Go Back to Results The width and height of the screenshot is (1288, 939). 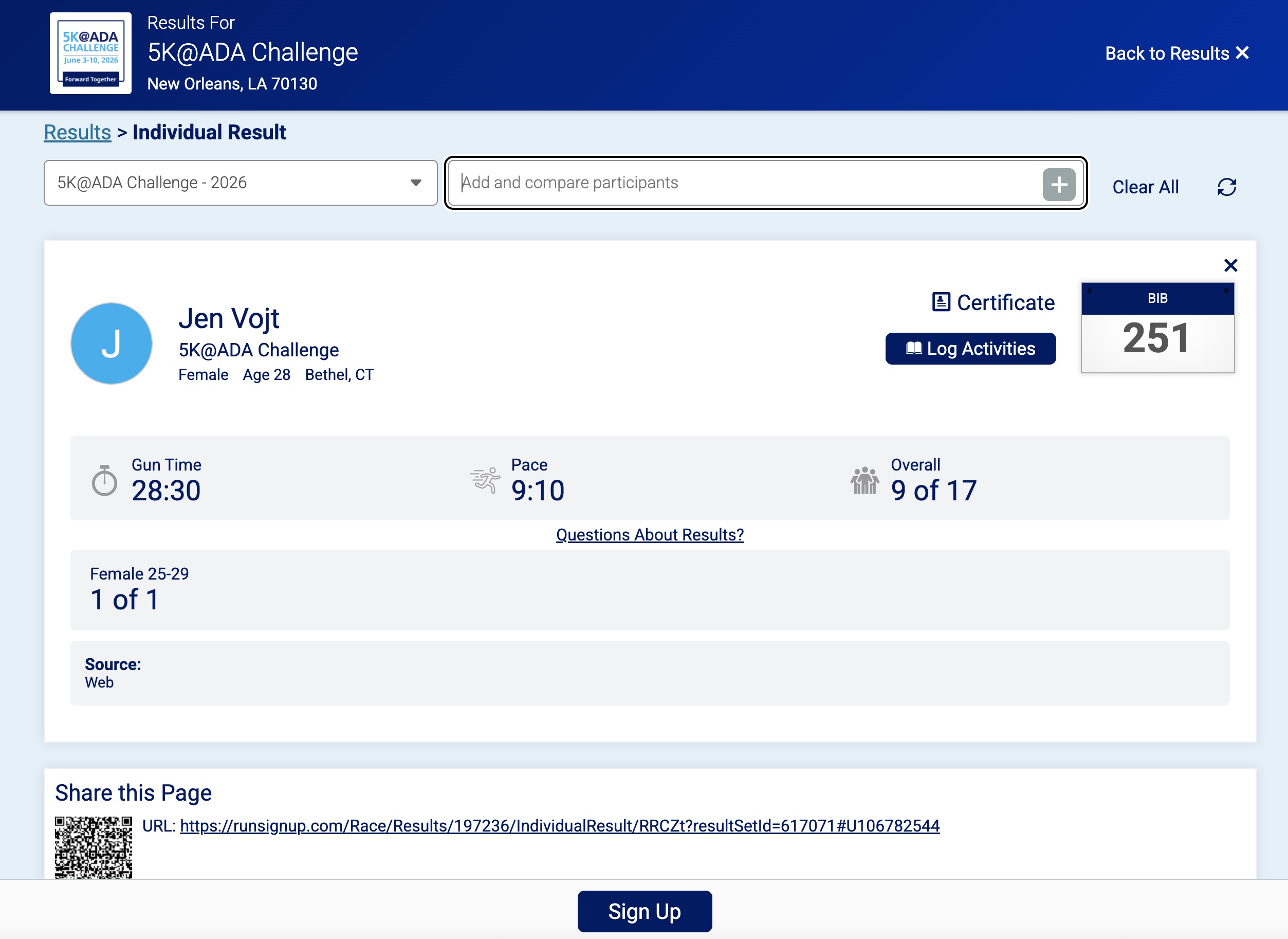point(1176,53)
